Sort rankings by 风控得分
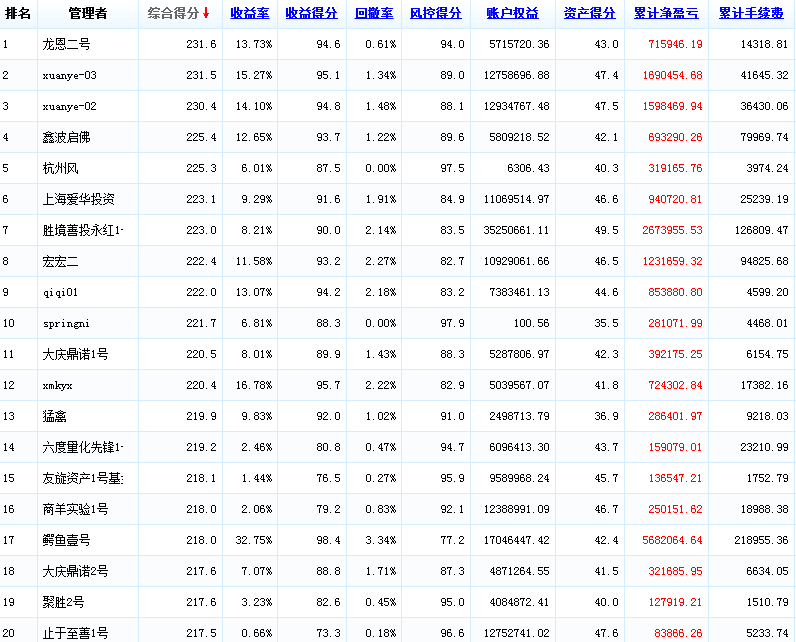 click(x=436, y=14)
